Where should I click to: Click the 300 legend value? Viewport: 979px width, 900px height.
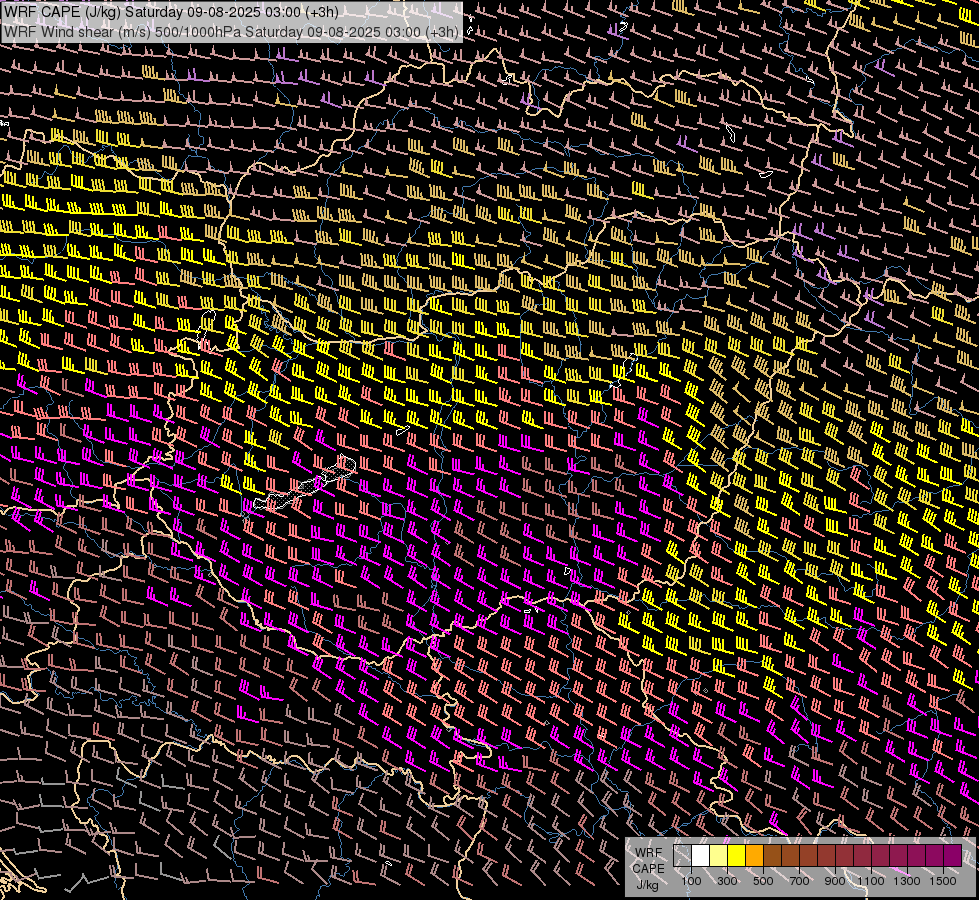click(727, 881)
